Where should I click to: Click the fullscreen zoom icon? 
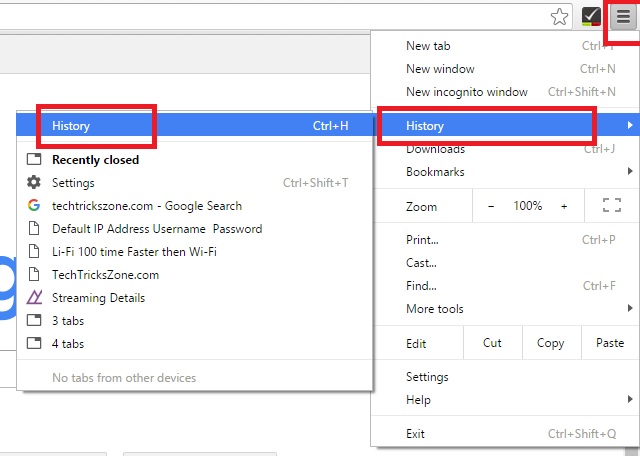point(612,206)
